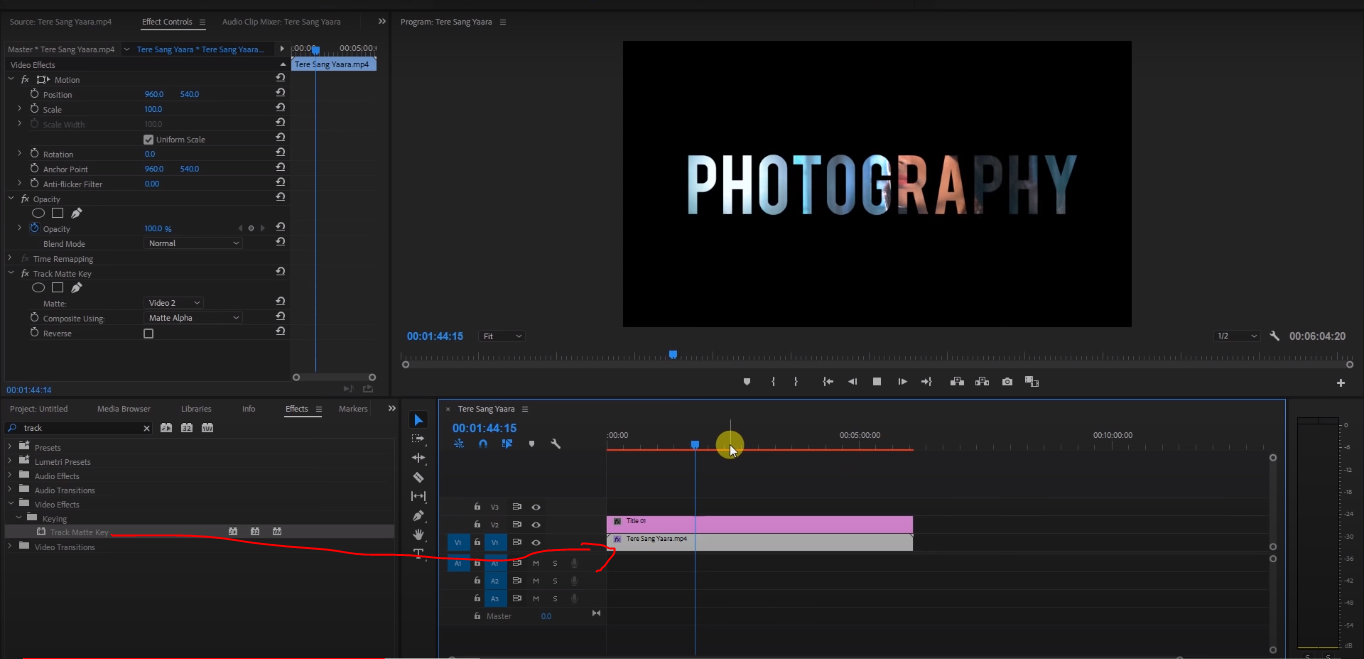Open the Fit zoom level dropdown
Screen dimensions: 1364x659
pyautogui.click(x=501, y=336)
